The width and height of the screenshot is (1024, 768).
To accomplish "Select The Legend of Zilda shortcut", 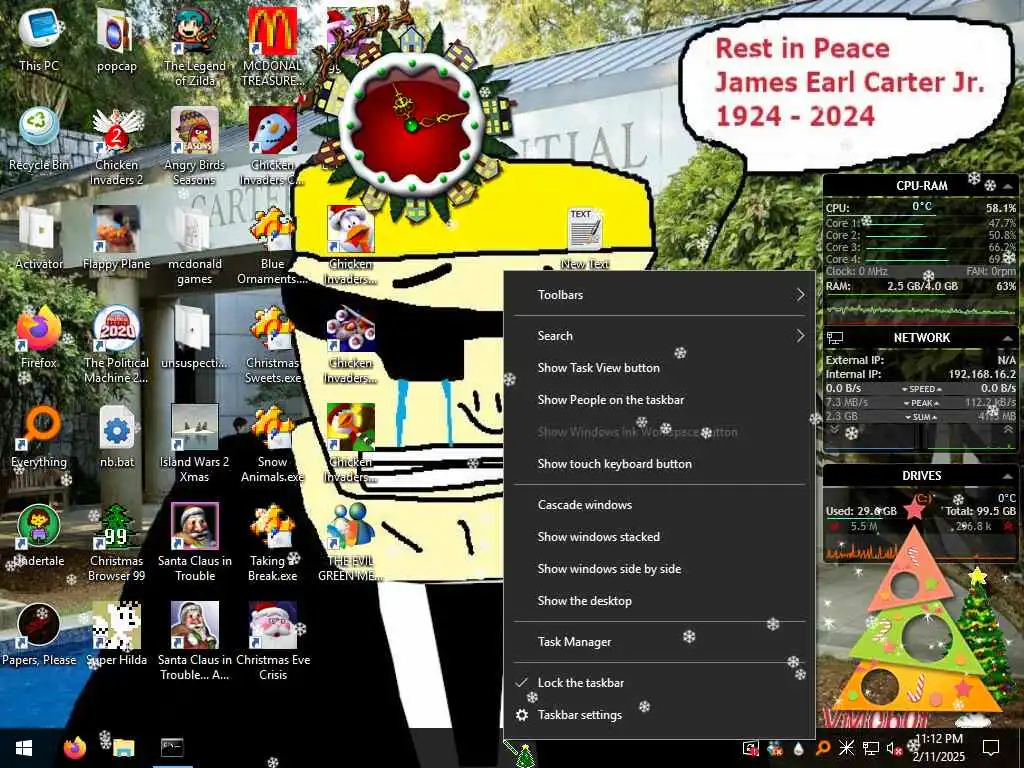I will click(194, 46).
